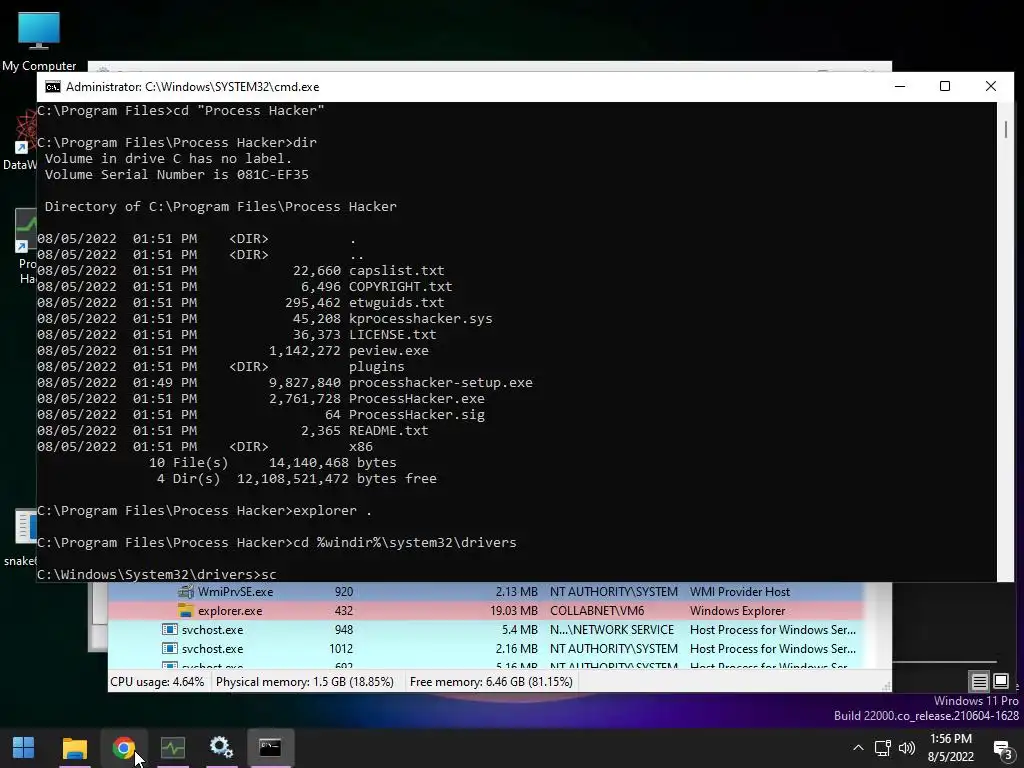Click the Physical memory 1.5 GB status entry
Screen dimensions: 1024x768
click(304, 682)
